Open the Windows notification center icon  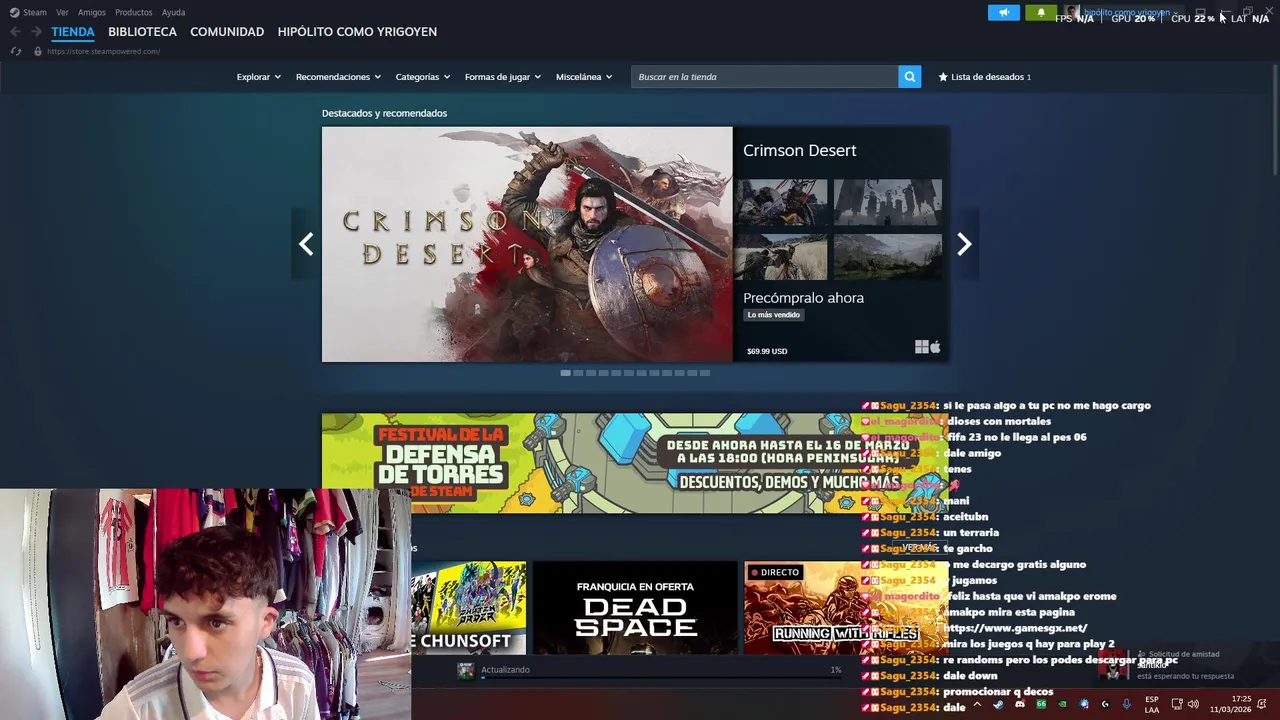tap(1263, 704)
